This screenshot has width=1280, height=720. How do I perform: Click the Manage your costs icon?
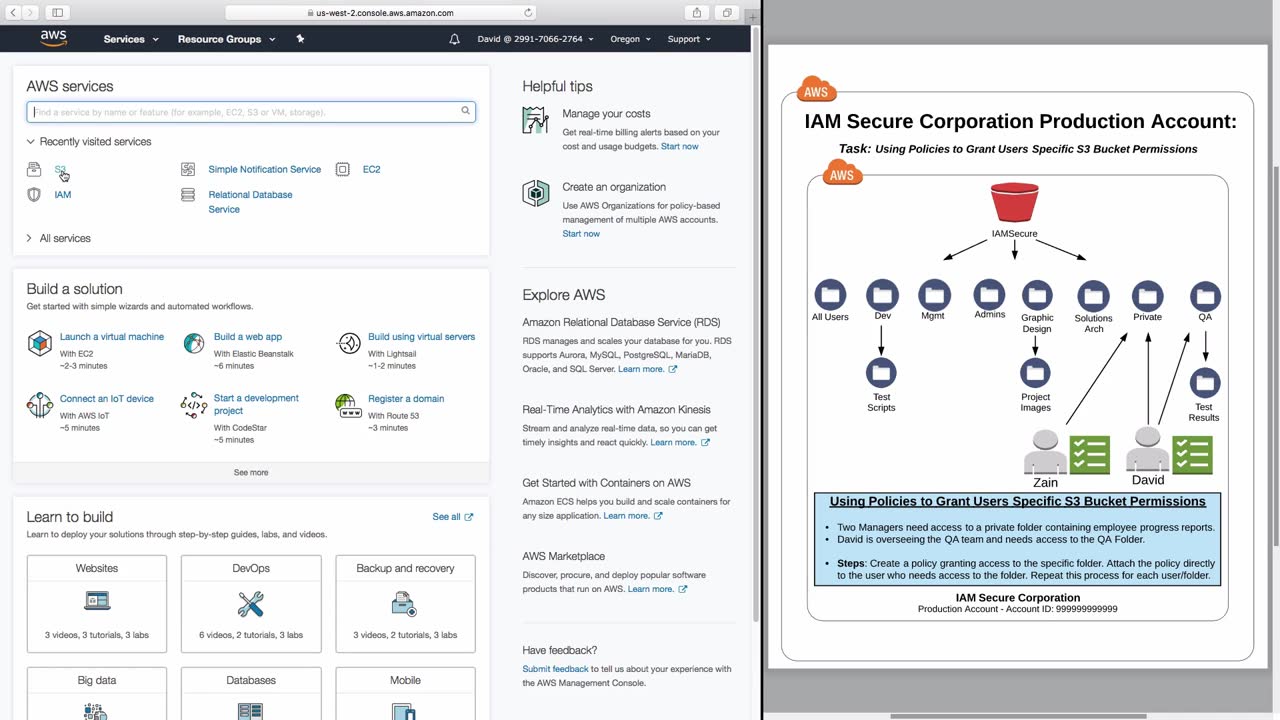click(x=535, y=120)
